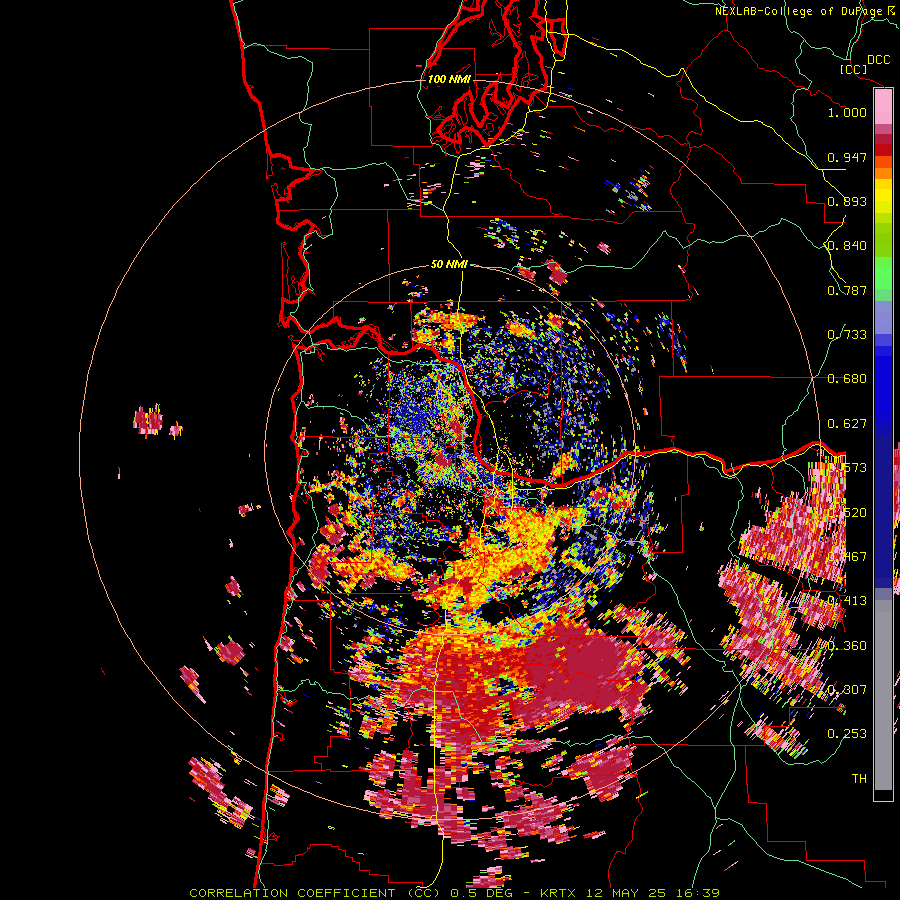This screenshot has height=900, width=900.
Task: Select the 0.627 legend value
Action: [847, 424]
